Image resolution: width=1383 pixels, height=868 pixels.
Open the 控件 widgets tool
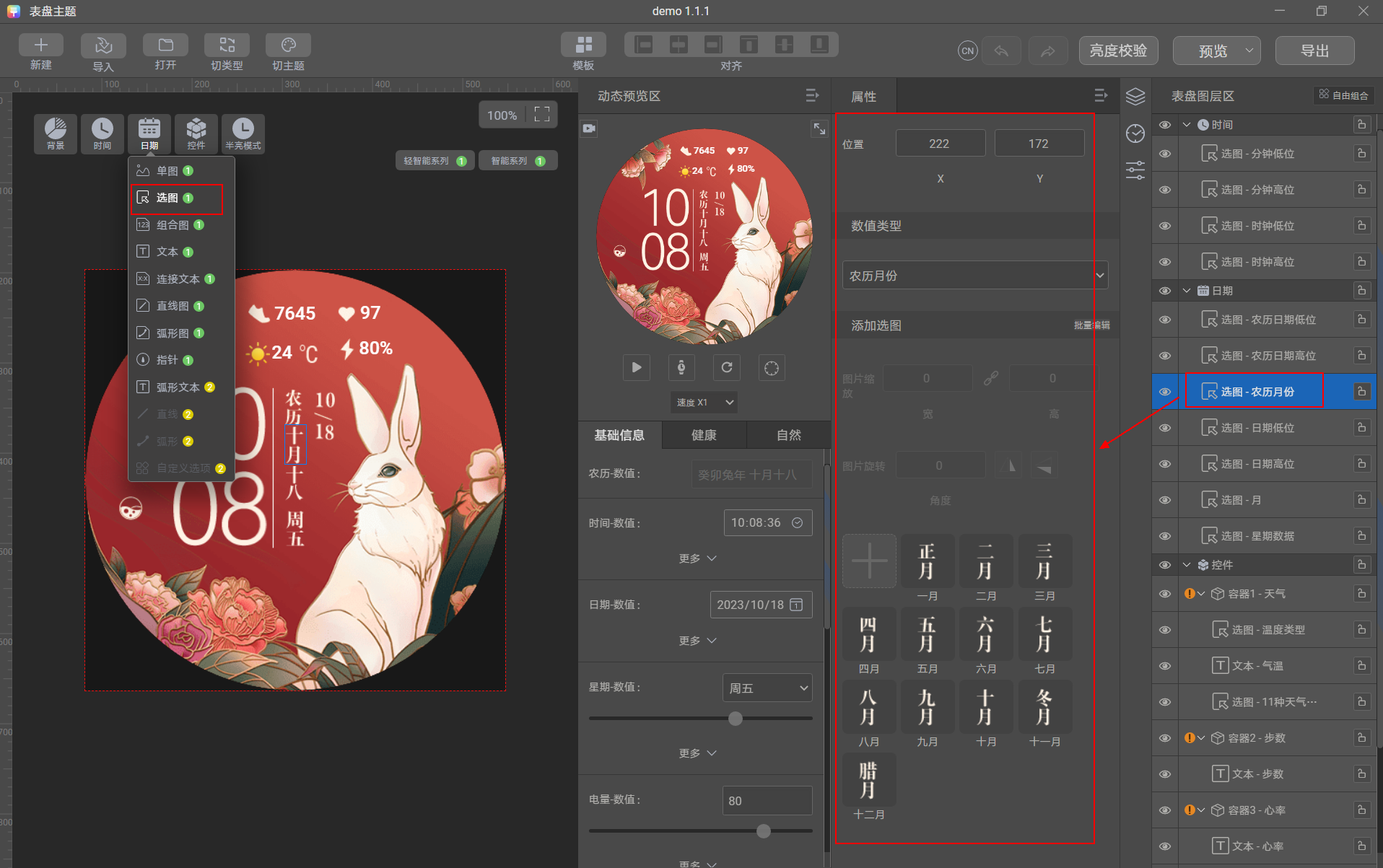pos(196,133)
